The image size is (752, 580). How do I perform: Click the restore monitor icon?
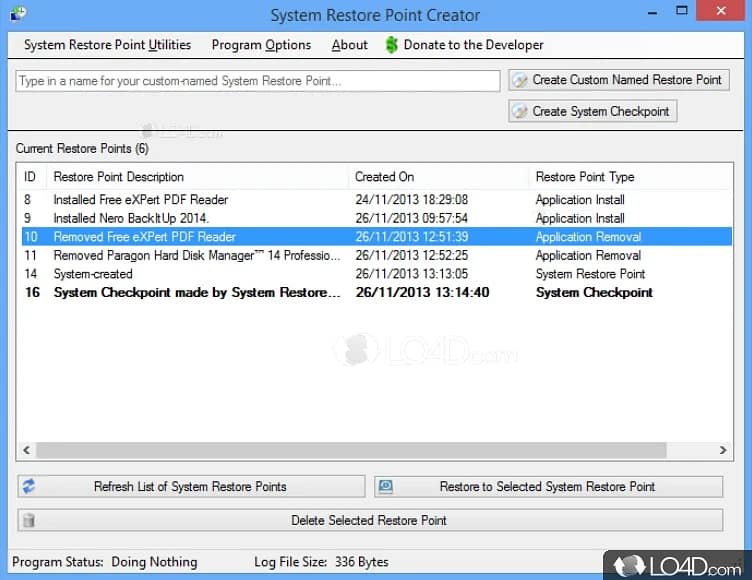386,486
